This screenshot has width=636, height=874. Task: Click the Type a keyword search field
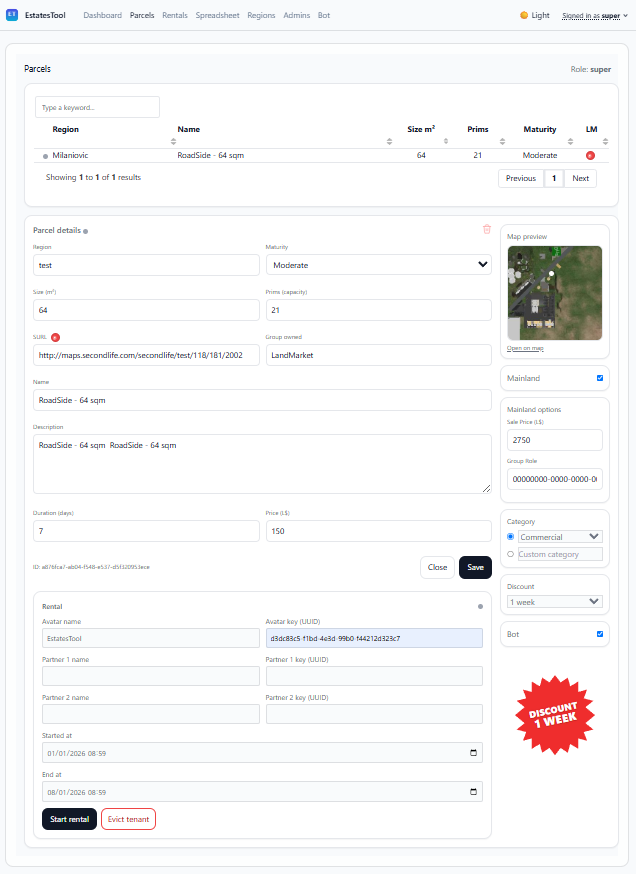[x=97, y=107]
